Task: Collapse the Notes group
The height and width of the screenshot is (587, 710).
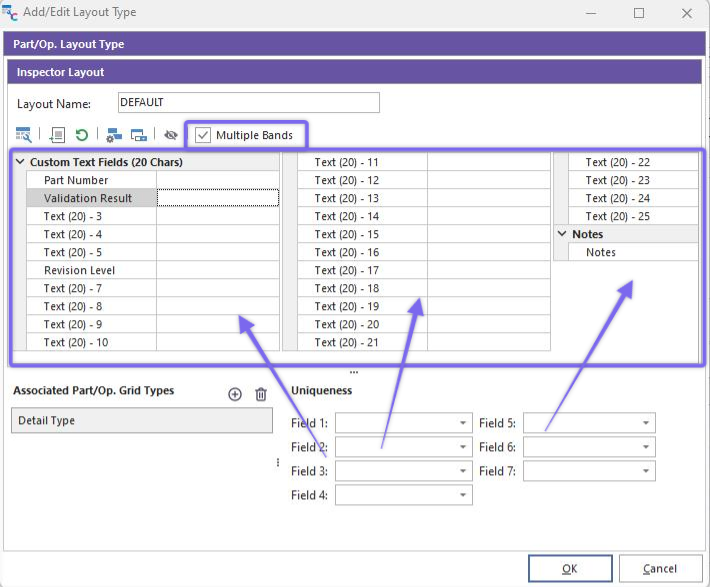Action: click(562, 234)
